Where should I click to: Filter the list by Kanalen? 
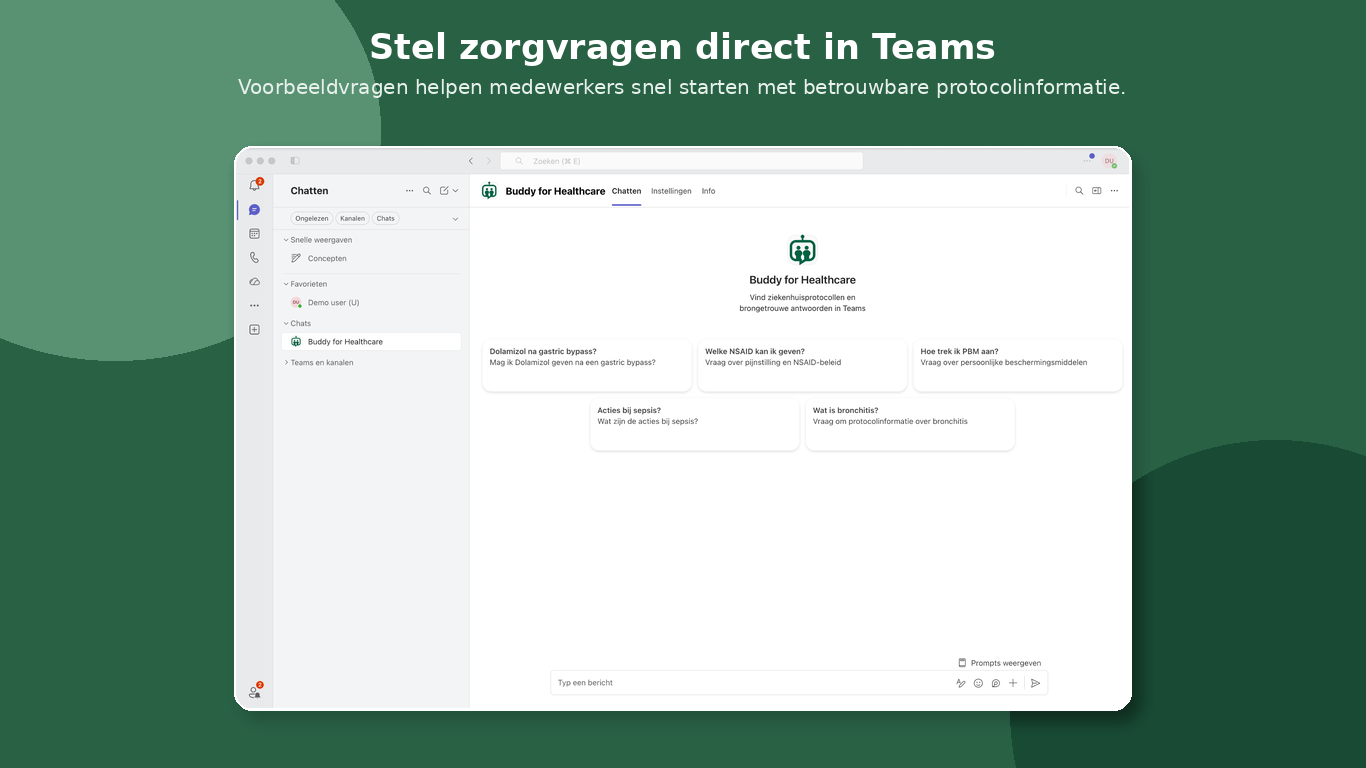[x=352, y=219]
